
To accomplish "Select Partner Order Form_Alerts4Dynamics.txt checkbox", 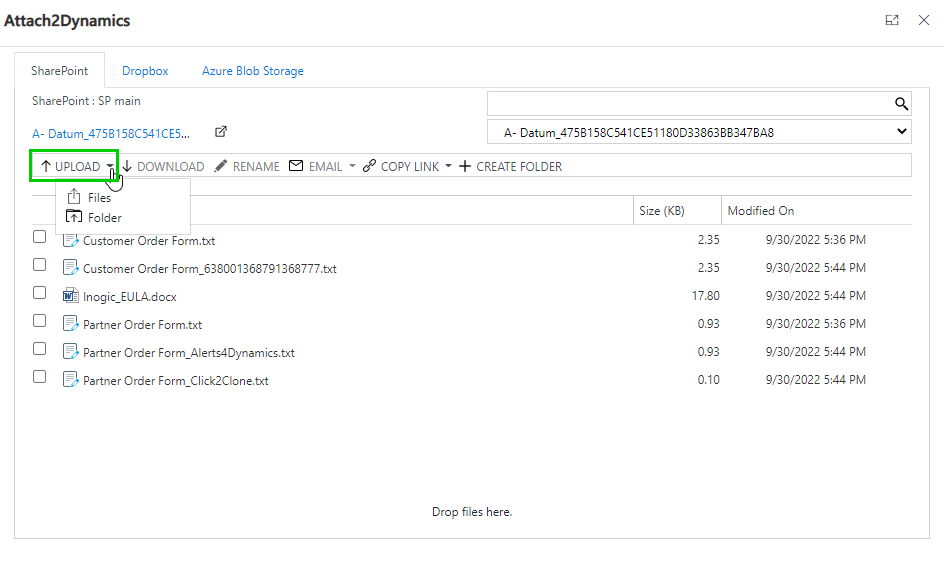I will point(39,348).
